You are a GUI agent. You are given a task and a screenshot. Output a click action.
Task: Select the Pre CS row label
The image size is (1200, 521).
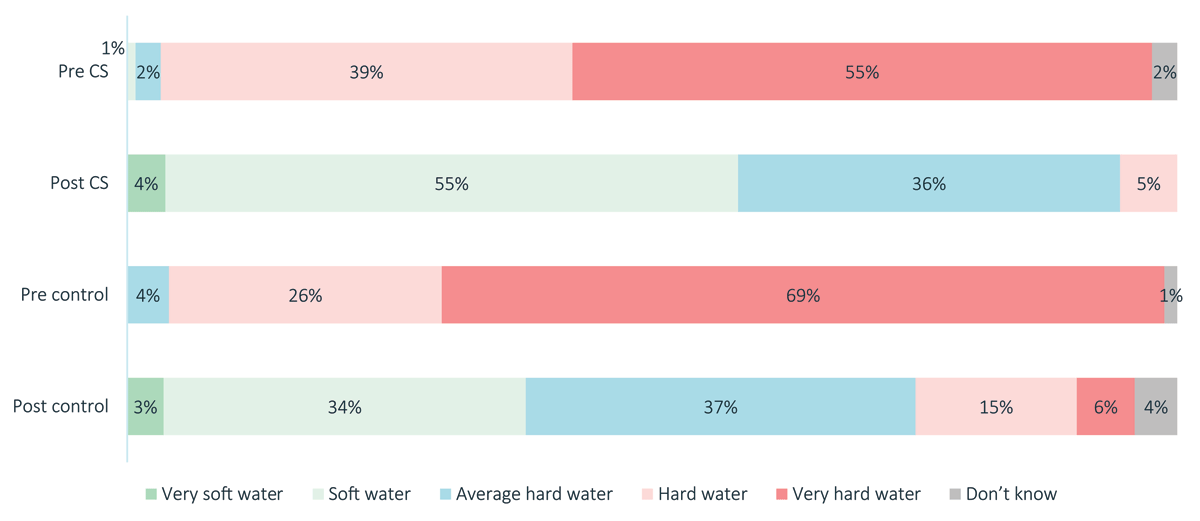83,72
